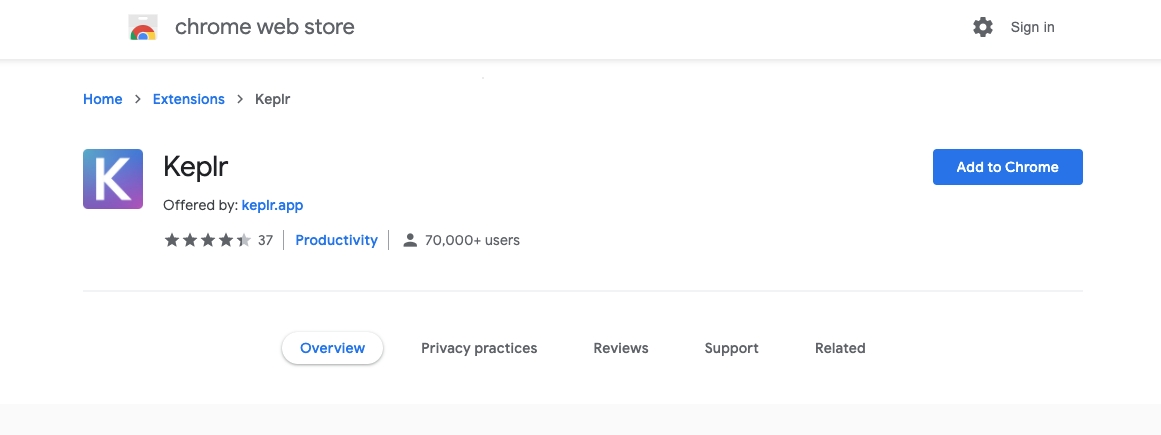
Task: Go to the Home breadcrumb
Action: [102, 99]
